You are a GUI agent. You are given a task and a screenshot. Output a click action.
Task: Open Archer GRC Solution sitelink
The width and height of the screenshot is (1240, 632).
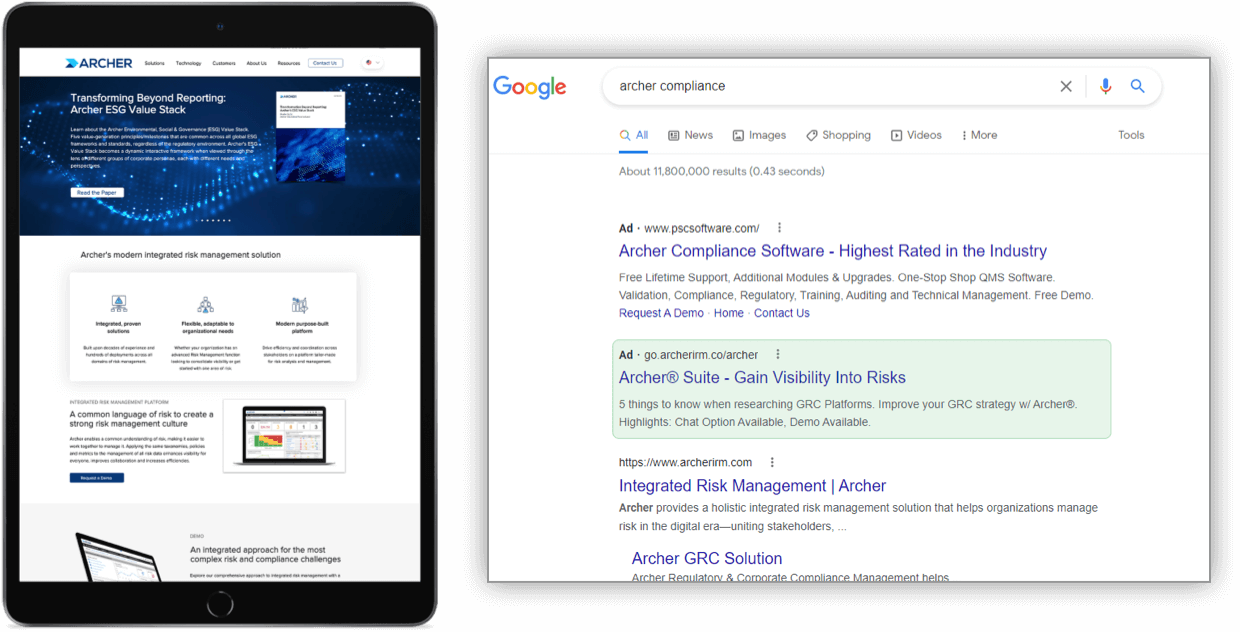707,559
